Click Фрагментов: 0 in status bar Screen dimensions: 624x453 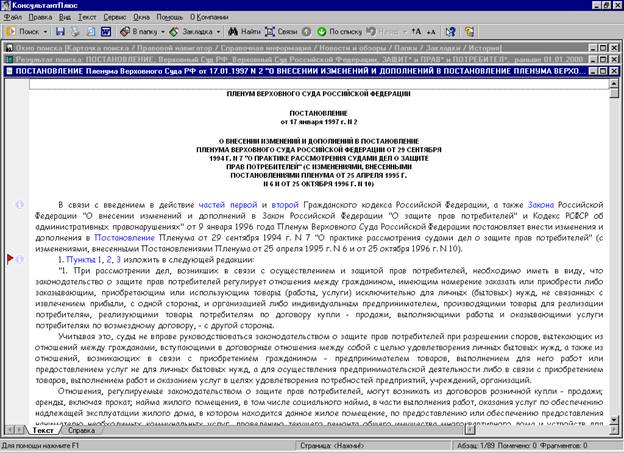pyautogui.click(x=563, y=445)
